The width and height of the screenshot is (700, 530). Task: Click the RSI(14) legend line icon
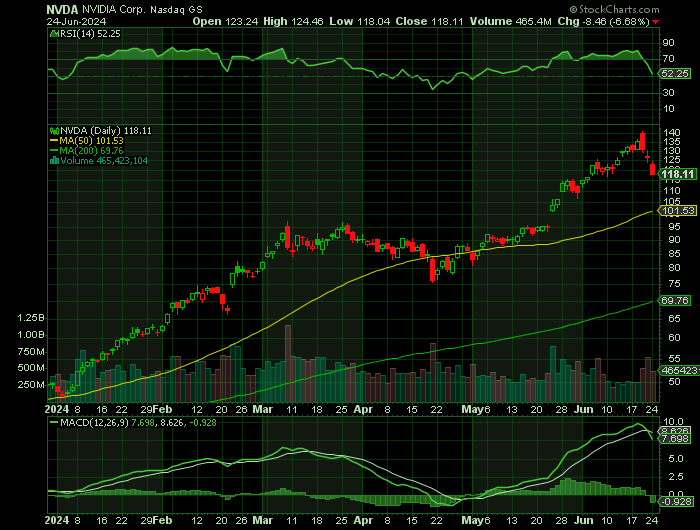(54, 33)
